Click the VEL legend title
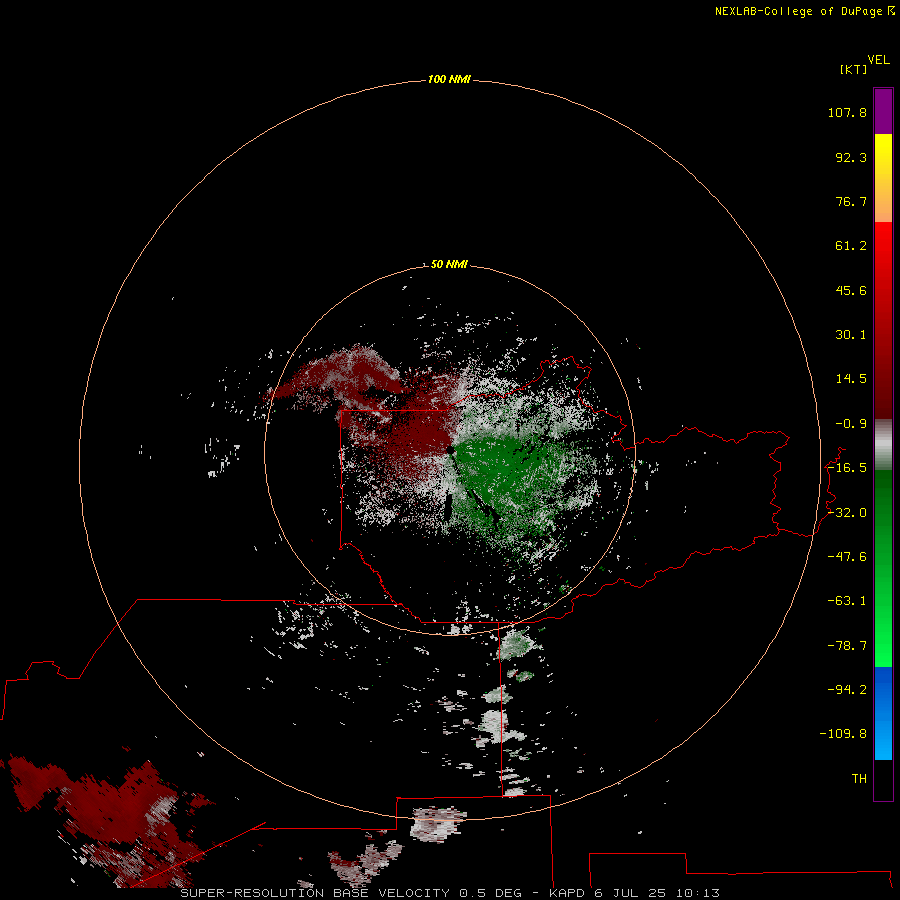The width and height of the screenshot is (900, 900). pos(878,60)
